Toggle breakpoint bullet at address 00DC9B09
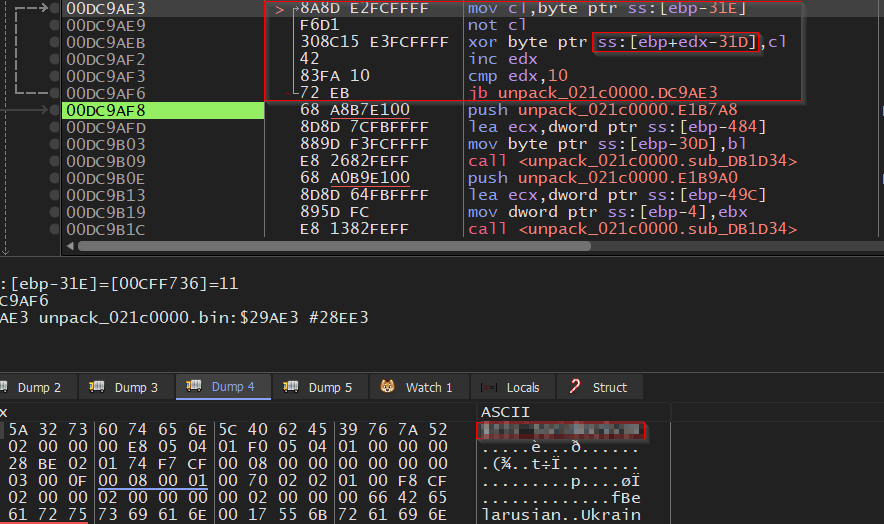 (54, 161)
